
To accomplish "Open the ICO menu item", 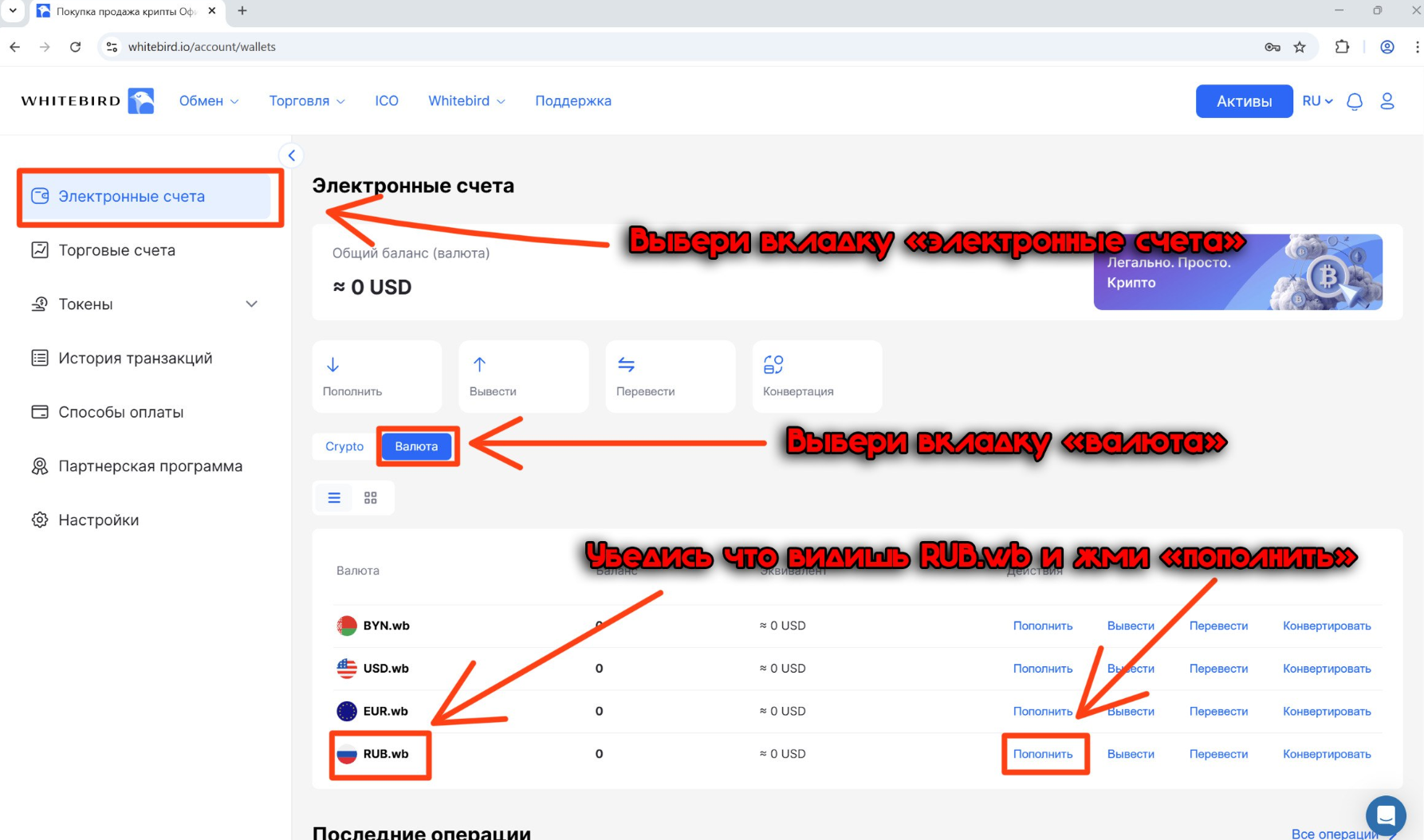I will click(387, 101).
